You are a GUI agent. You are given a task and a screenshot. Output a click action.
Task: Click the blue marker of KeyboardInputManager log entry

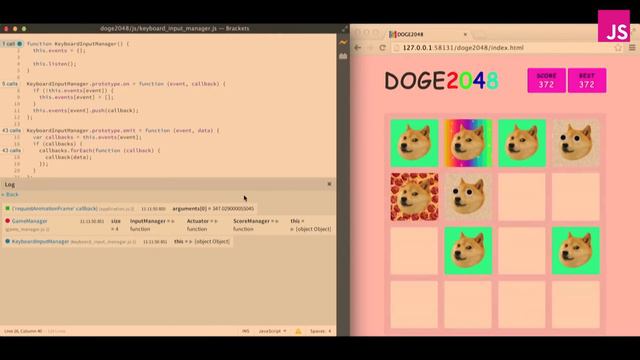click(7, 241)
